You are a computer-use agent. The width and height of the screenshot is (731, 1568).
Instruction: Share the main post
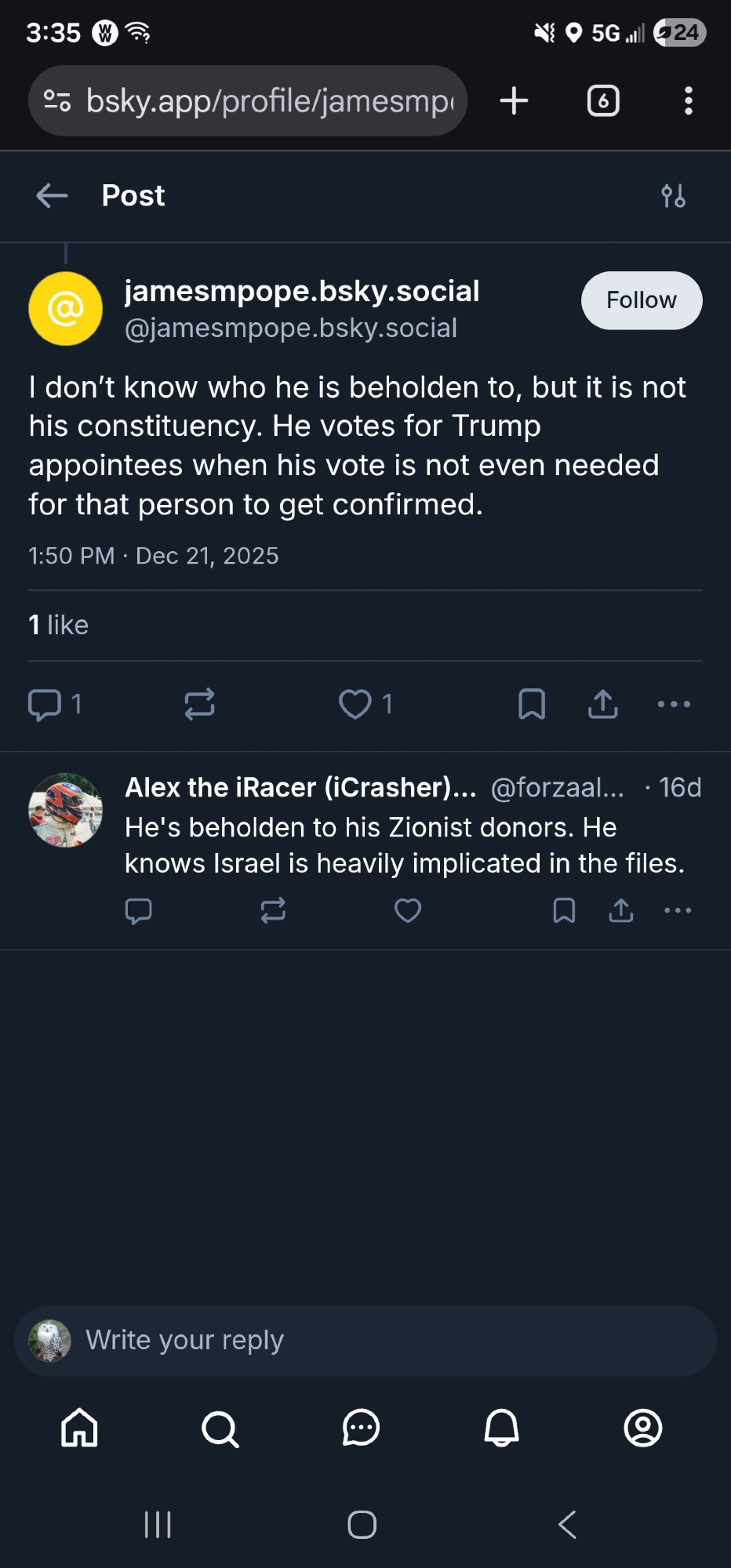[x=602, y=704]
